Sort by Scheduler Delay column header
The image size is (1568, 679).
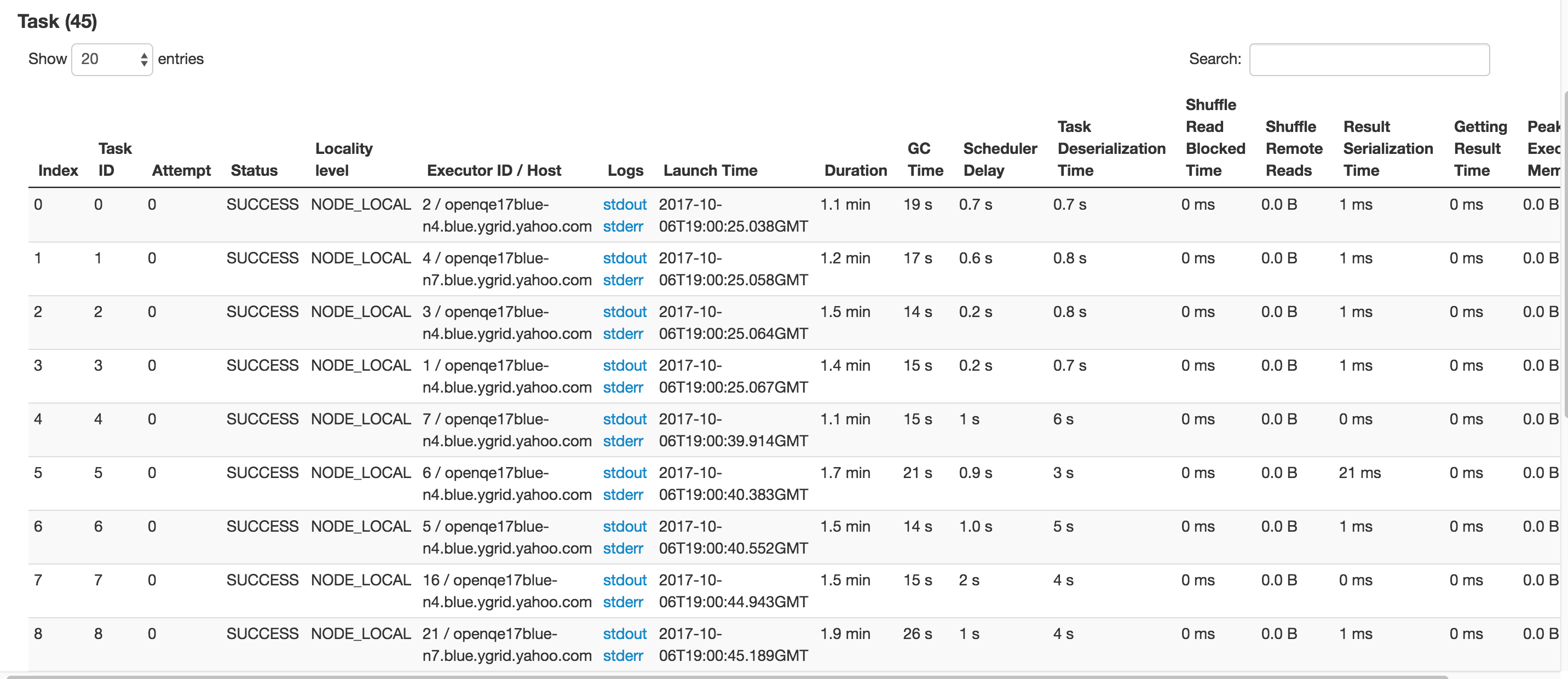[x=1000, y=159]
